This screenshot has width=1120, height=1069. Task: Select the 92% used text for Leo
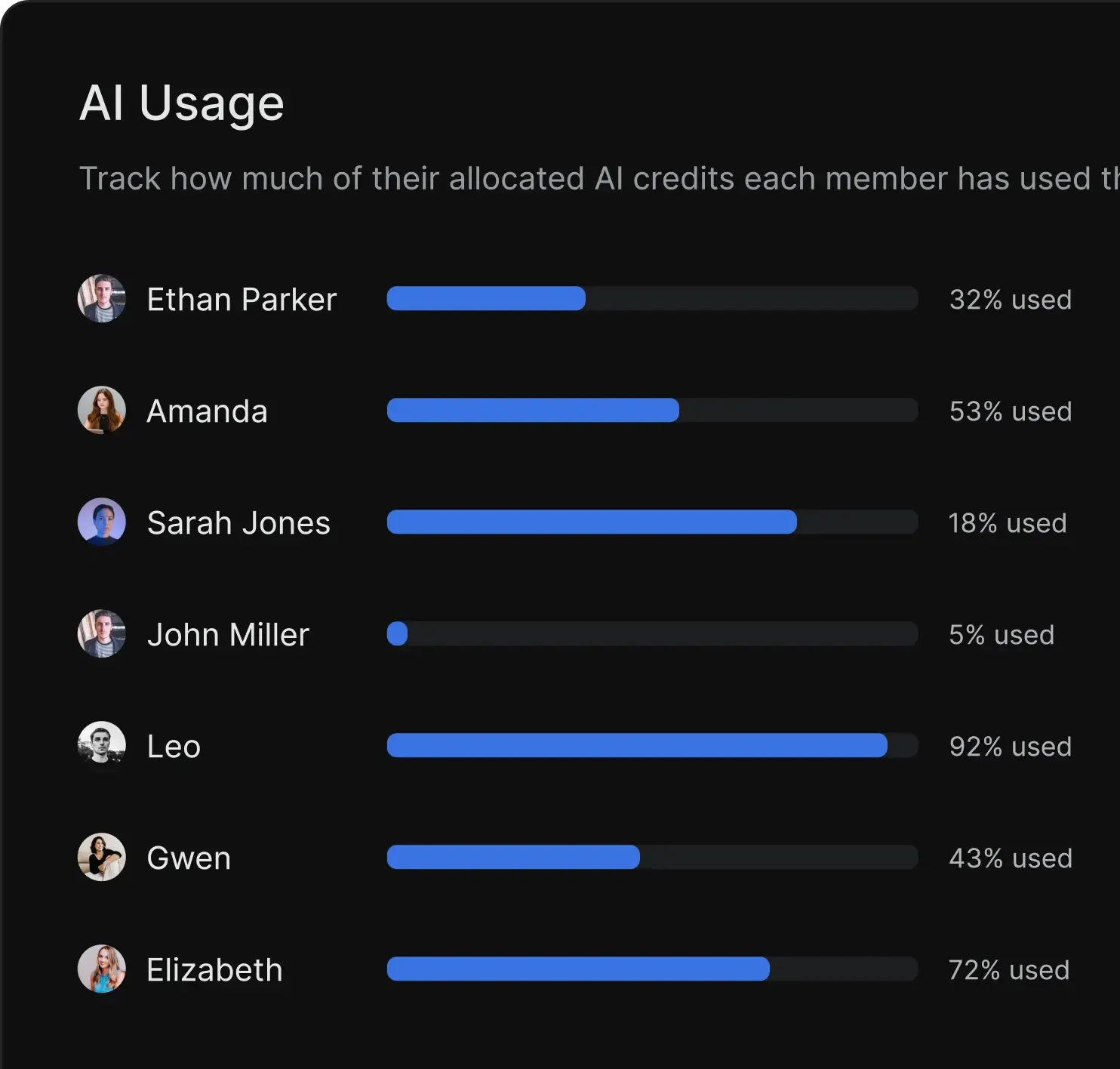pyautogui.click(x=1010, y=746)
